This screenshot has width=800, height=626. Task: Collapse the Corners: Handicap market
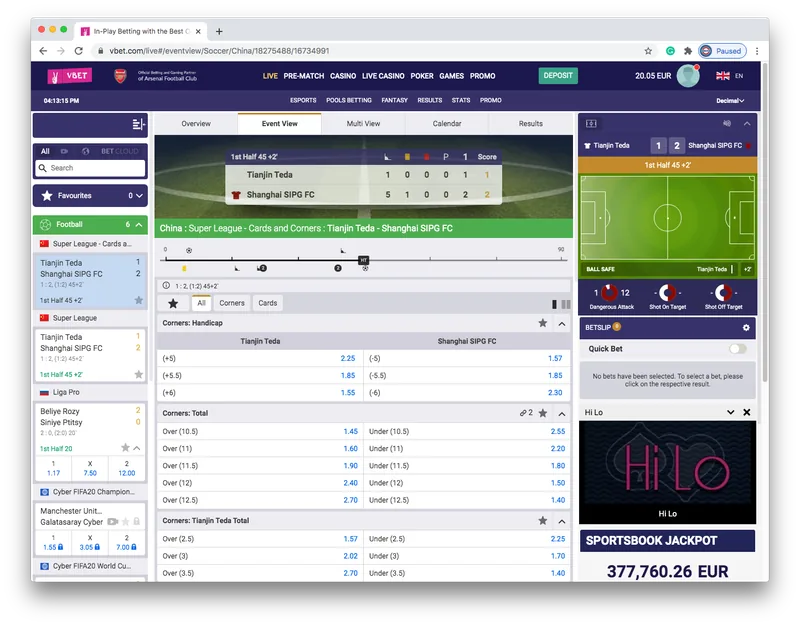(562, 323)
